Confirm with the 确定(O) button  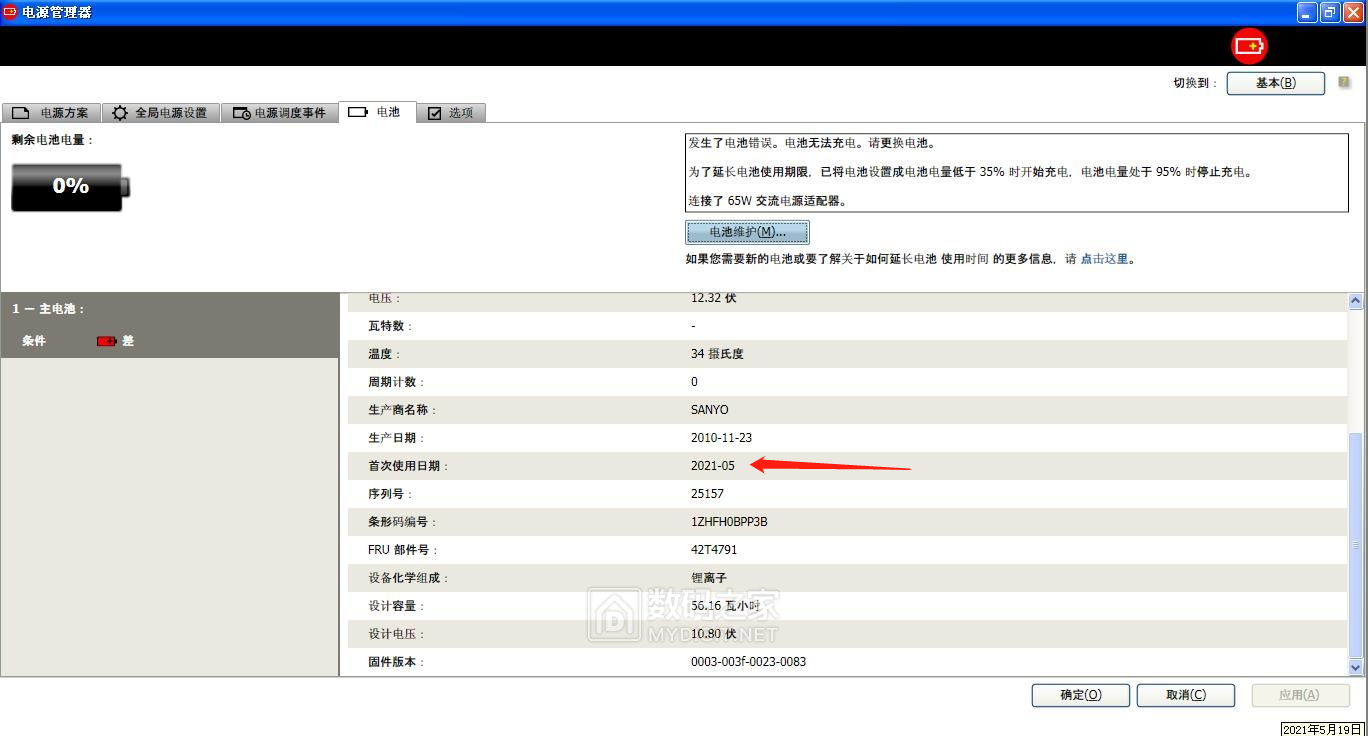click(1080, 695)
